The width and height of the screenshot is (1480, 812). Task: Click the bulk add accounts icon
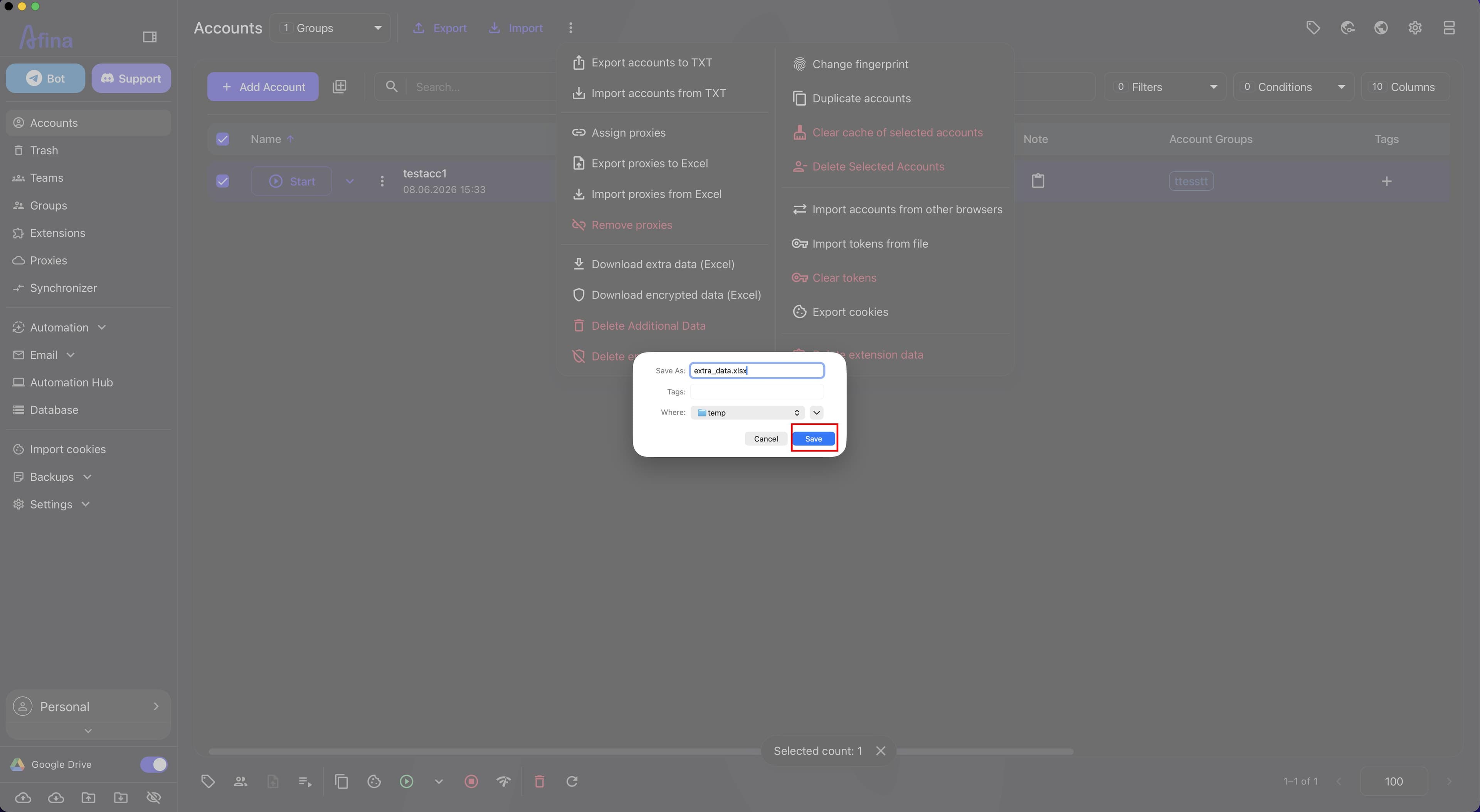tap(340, 87)
